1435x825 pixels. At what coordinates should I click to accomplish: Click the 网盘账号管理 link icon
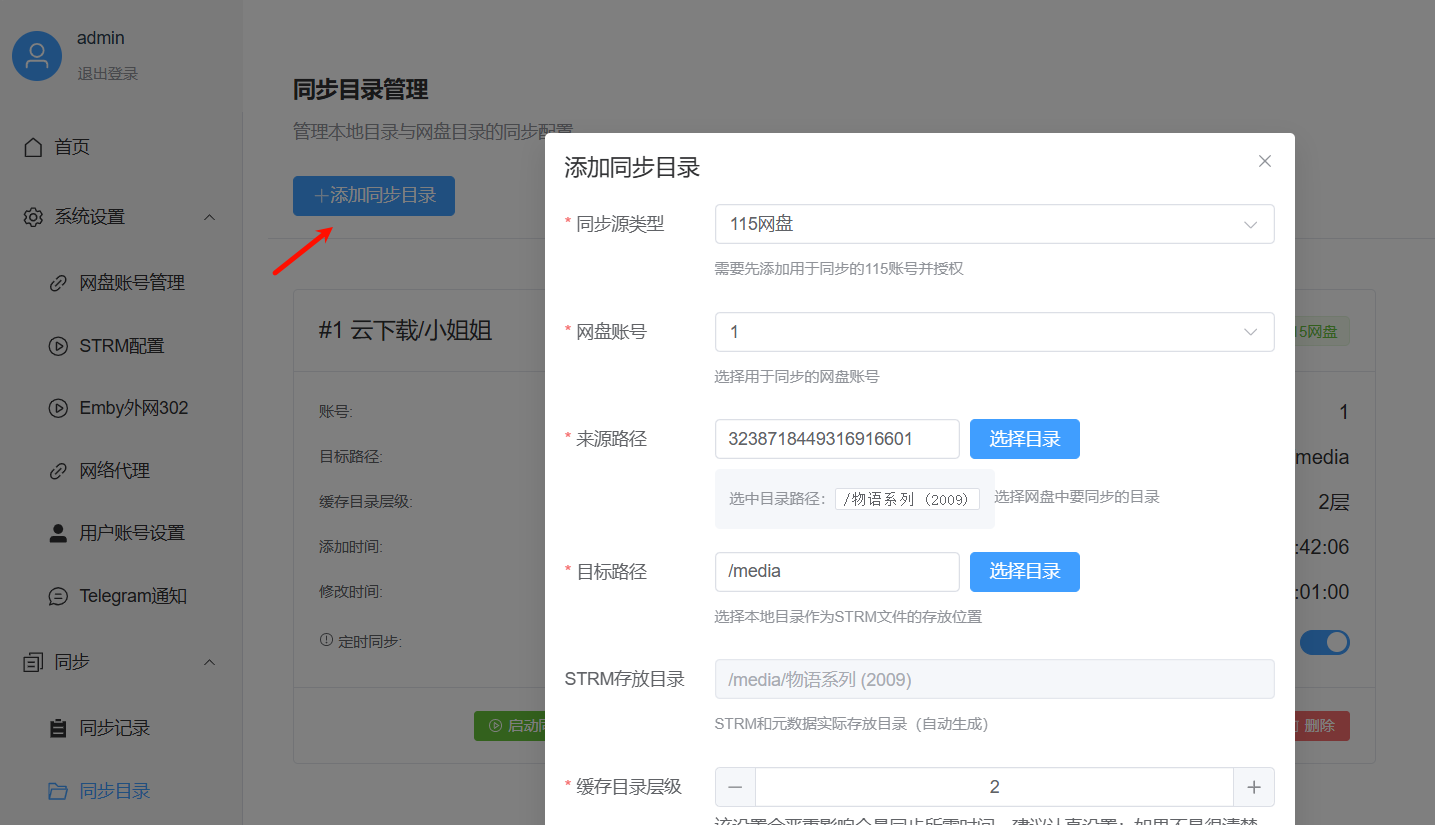tap(60, 282)
